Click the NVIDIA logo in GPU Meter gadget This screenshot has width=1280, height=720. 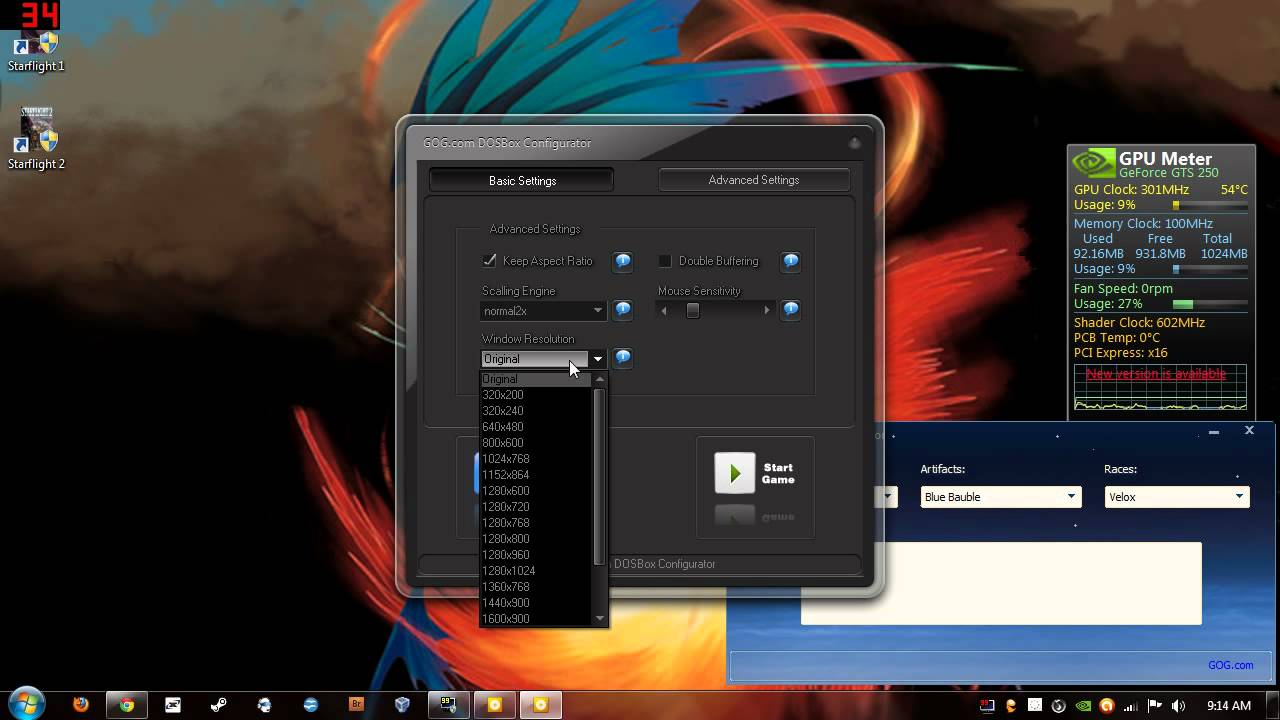(1092, 163)
